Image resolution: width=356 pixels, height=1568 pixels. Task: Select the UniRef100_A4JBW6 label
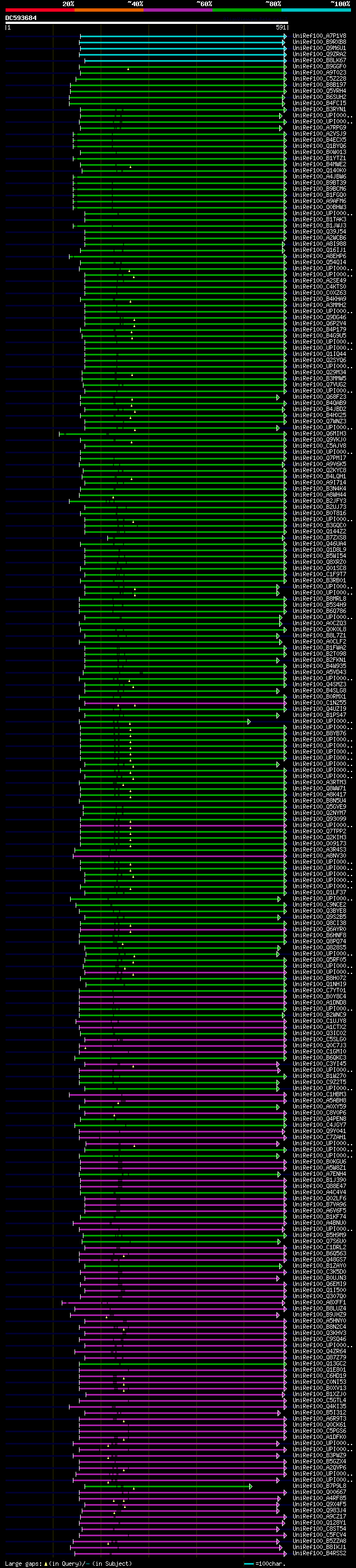coord(319,176)
